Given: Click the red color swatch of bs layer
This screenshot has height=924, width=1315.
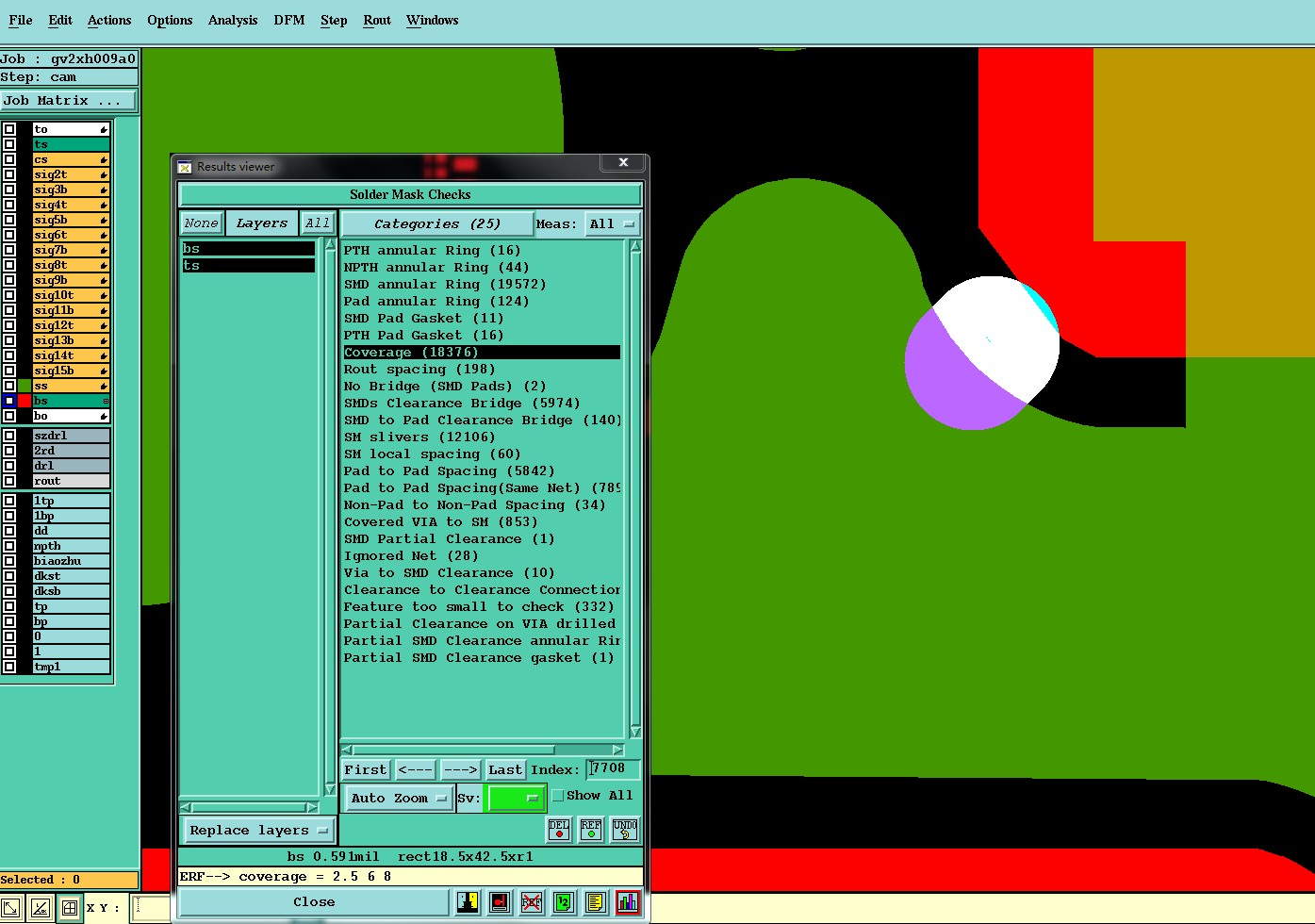Looking at the screenshot, I should click(x=25, y=401).
